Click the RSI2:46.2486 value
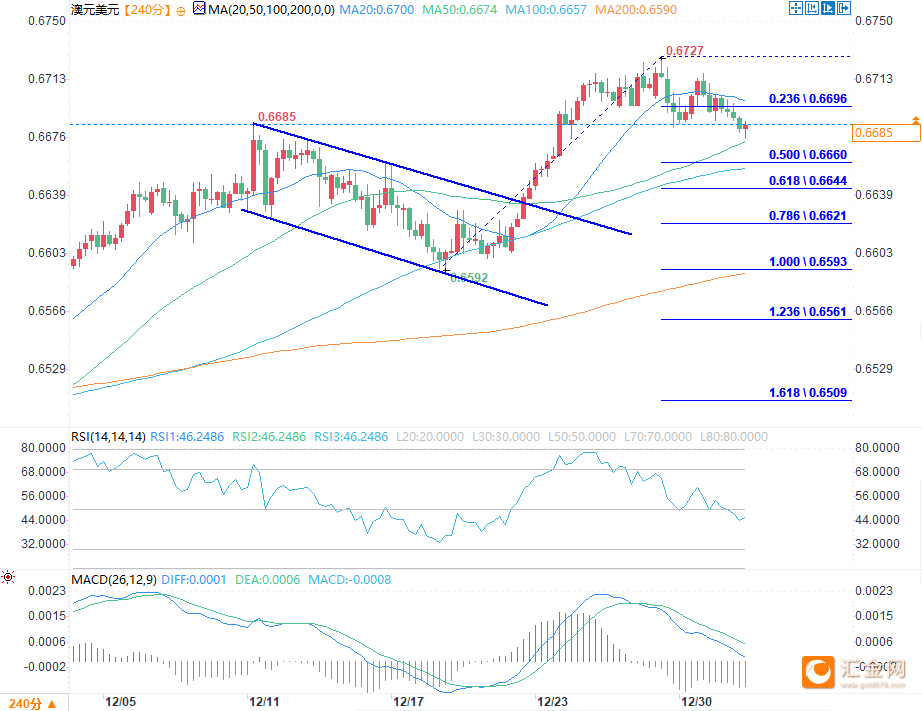Image resolution: width=922 pixels, height=711 pixels. pos(269,437)
